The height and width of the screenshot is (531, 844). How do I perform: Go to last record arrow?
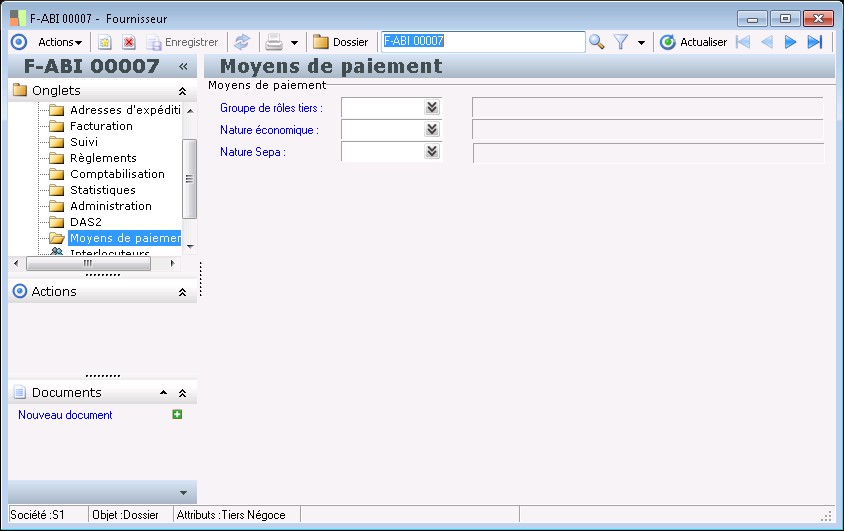click(x=815, y=42)
